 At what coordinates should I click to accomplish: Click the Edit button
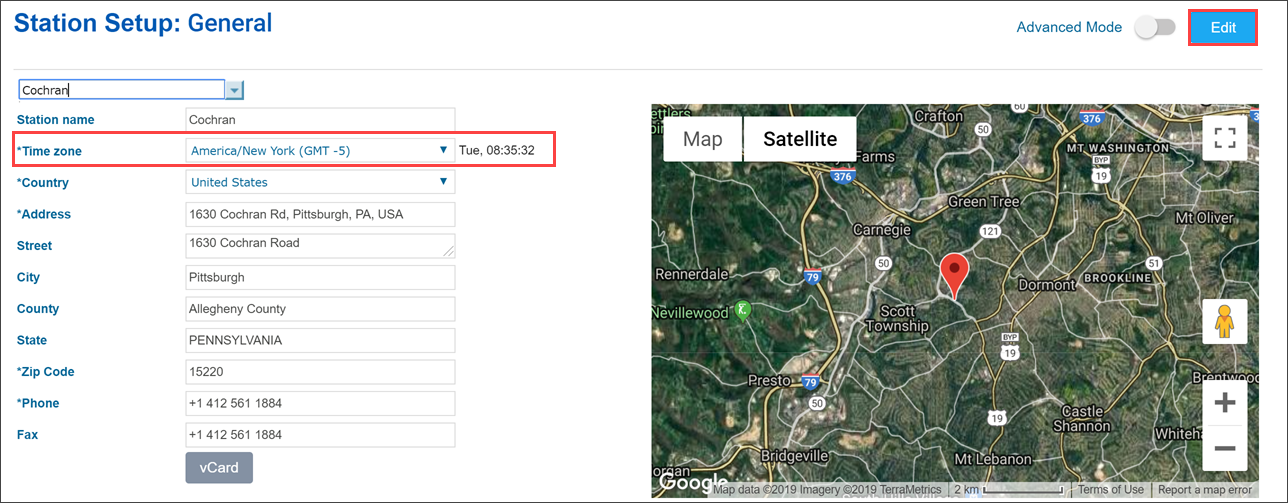pyautogui.click(x=1223, y=27)
